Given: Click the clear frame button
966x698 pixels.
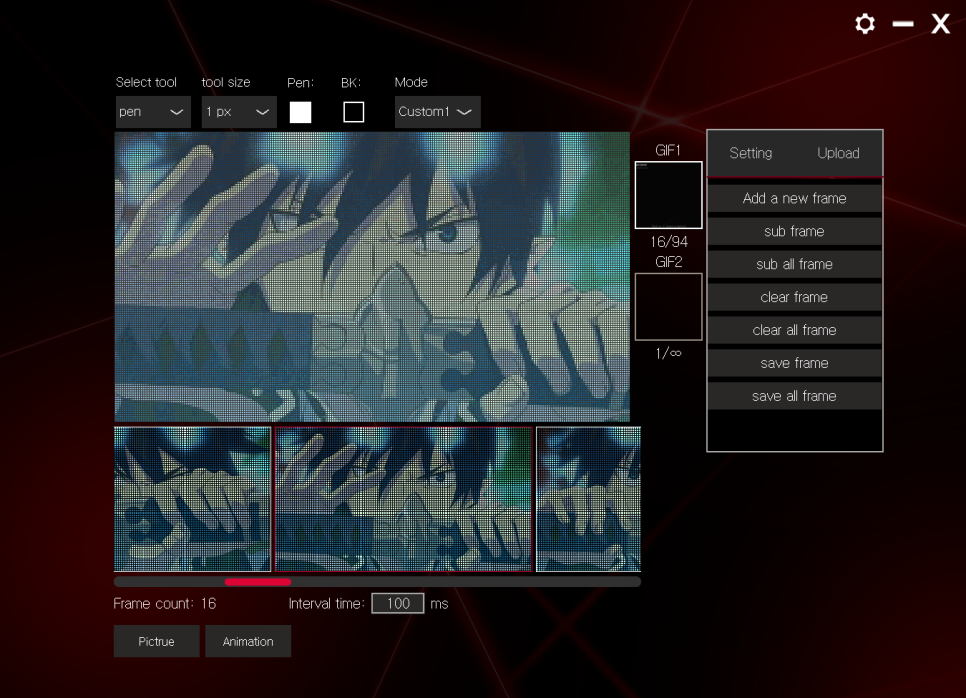Looking at the screenshot, I should coord(794,297).
